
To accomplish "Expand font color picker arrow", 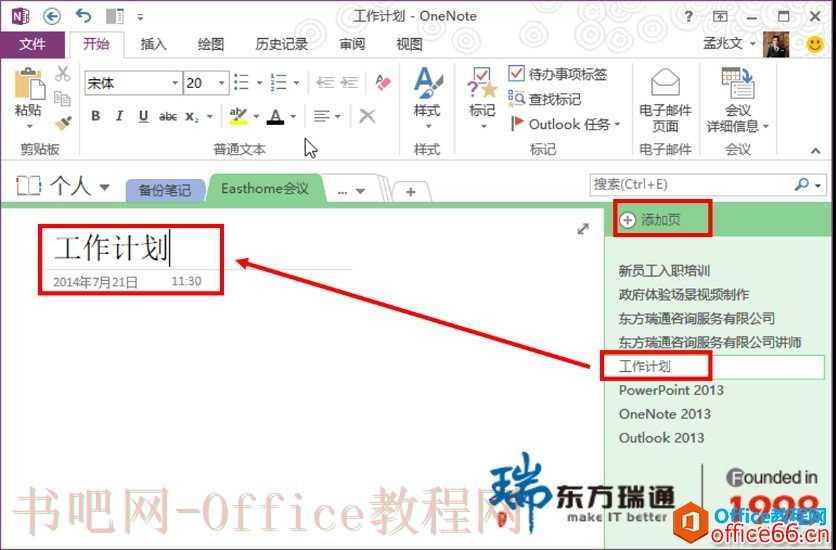I will 293,116.
